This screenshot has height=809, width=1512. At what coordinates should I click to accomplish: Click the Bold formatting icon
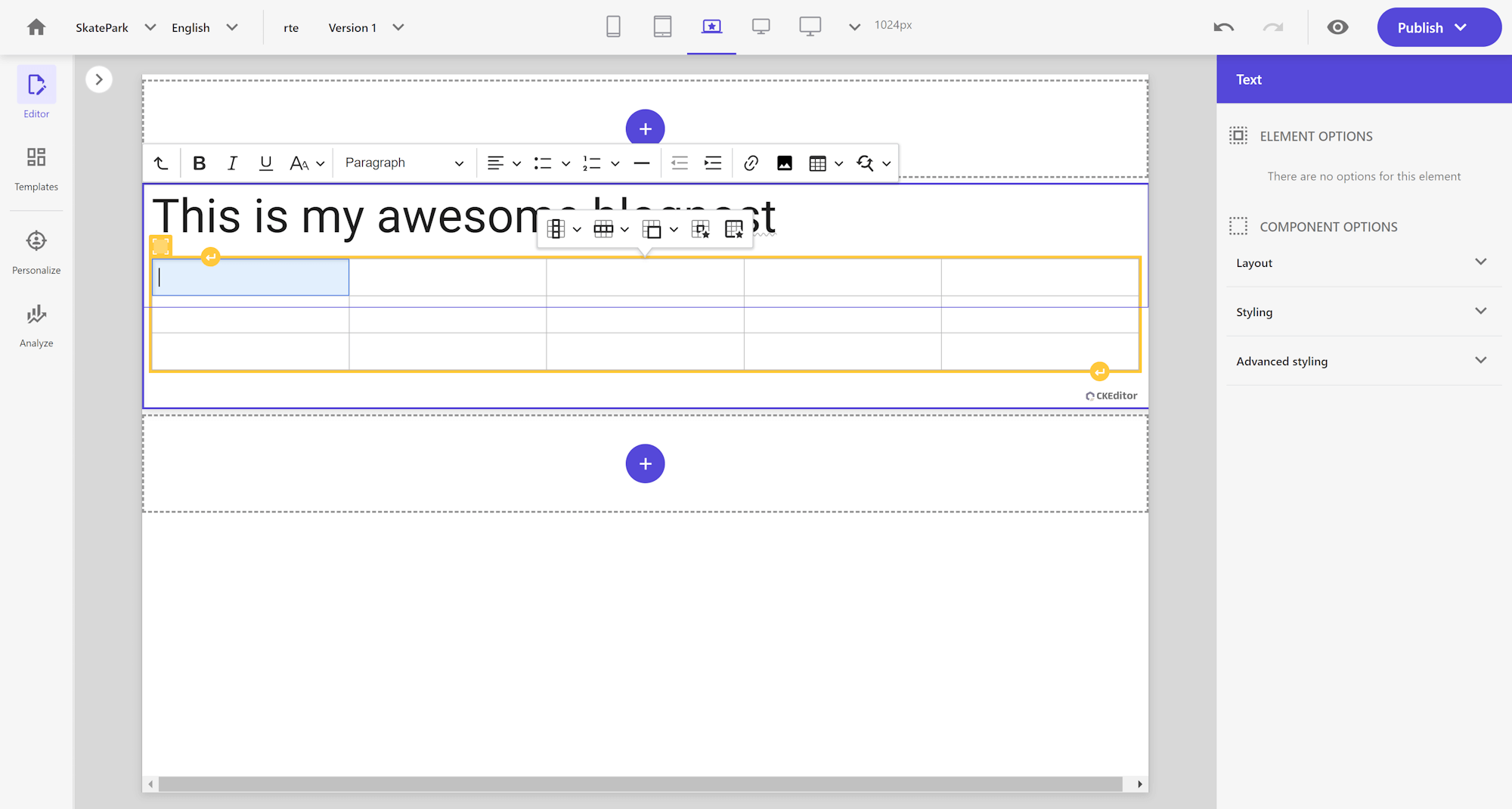point(200,163)
